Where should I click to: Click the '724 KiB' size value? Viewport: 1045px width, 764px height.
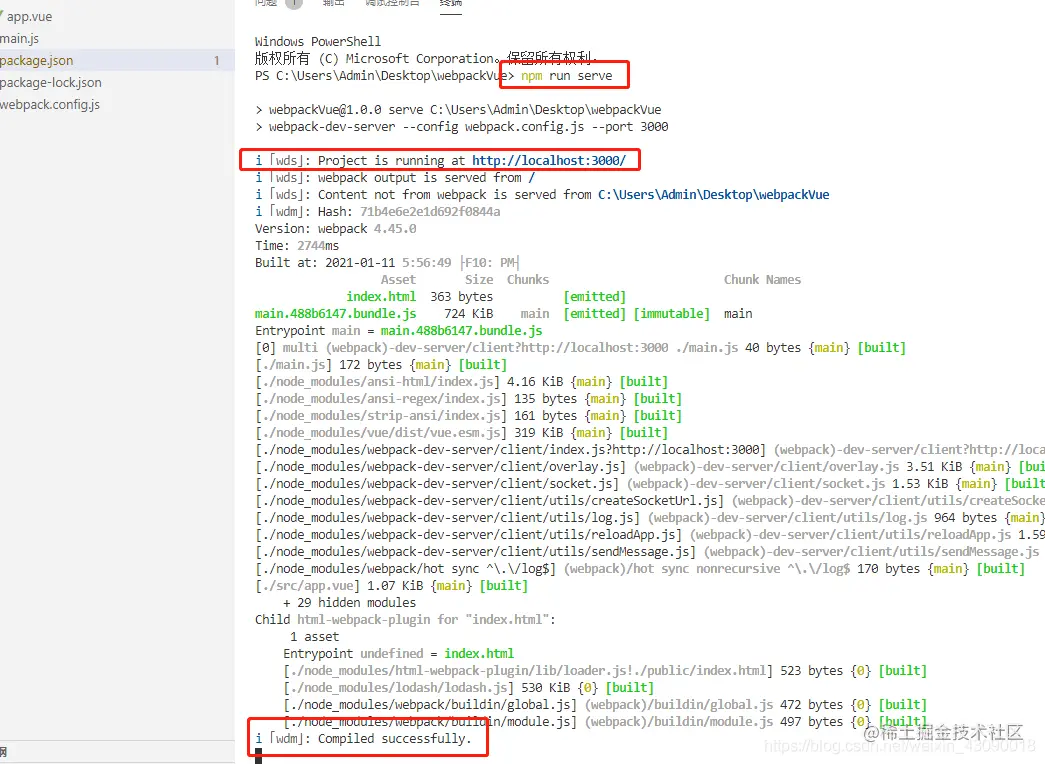[x=469, y=314]
